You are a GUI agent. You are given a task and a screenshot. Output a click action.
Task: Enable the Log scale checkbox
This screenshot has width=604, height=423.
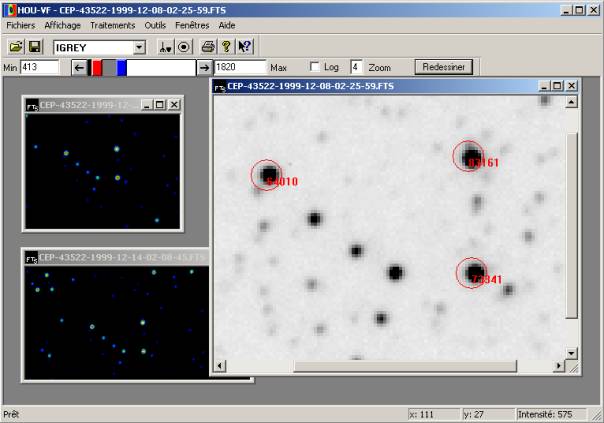[x=316, y=67]
